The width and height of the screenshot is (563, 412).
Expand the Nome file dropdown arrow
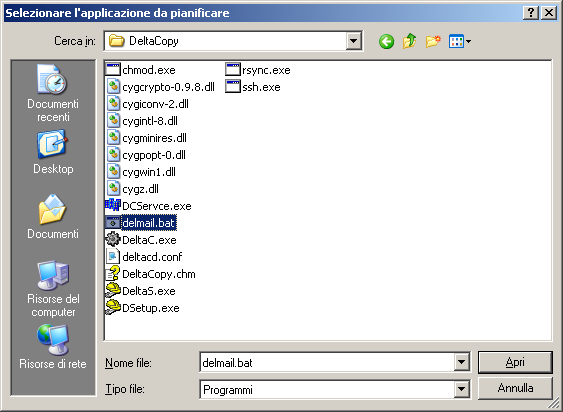point(461,362)
